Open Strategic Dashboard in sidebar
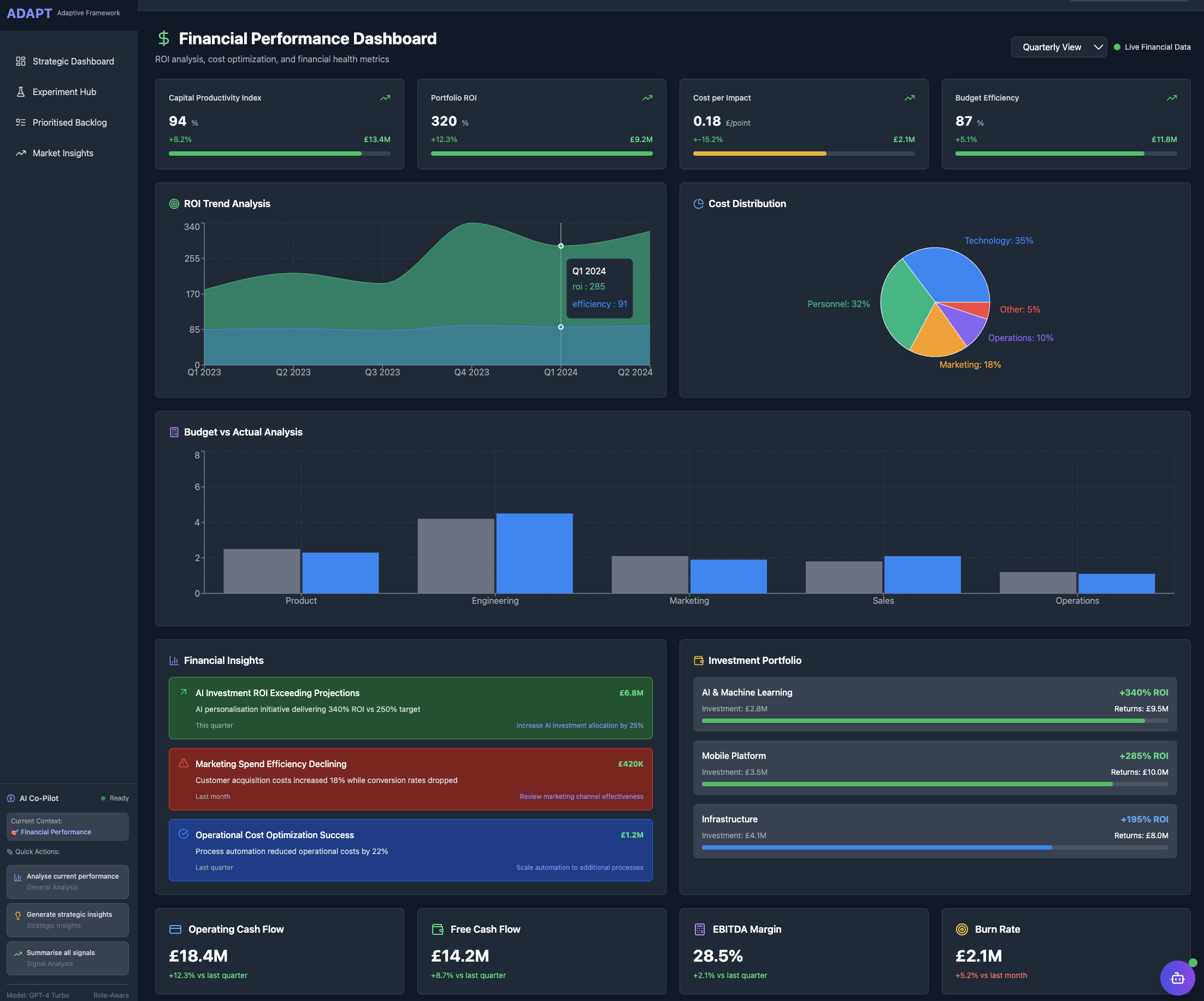 click(73, 61)
